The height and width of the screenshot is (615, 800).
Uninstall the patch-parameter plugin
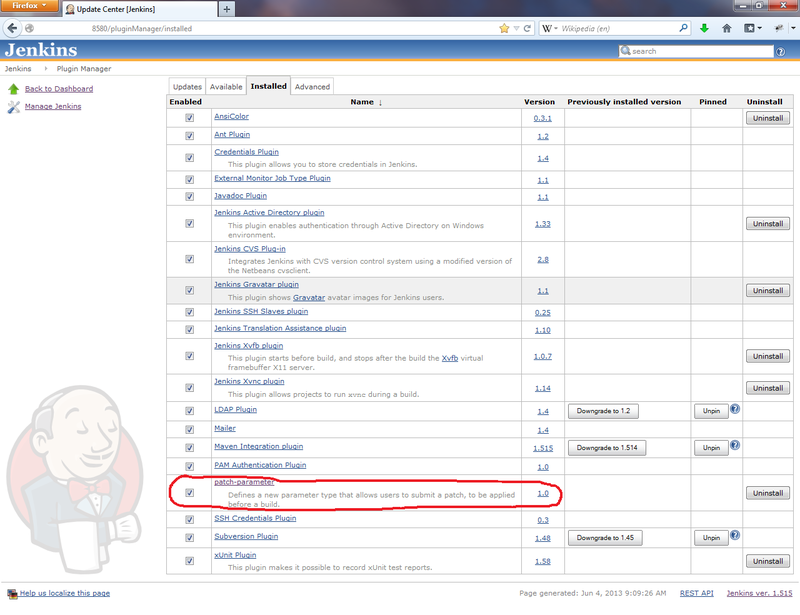767,493
